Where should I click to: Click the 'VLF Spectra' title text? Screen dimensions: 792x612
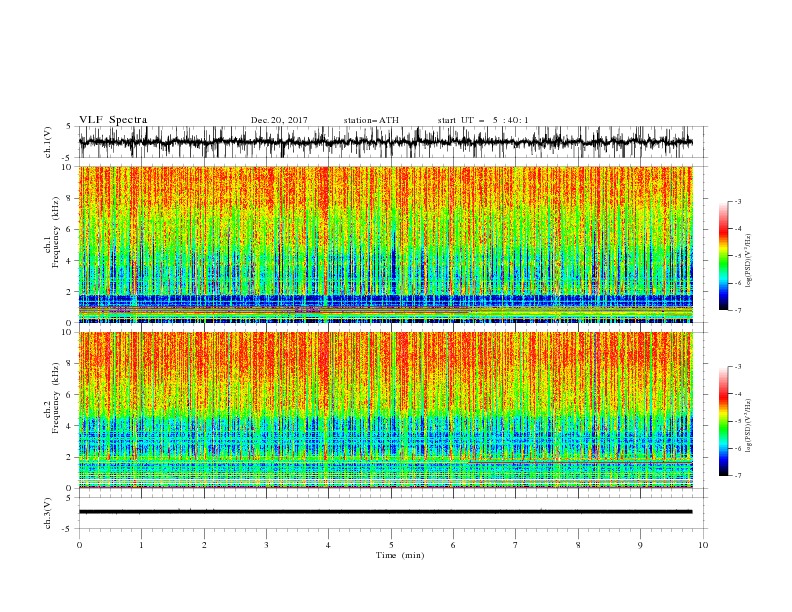click(x=113, y=120)
